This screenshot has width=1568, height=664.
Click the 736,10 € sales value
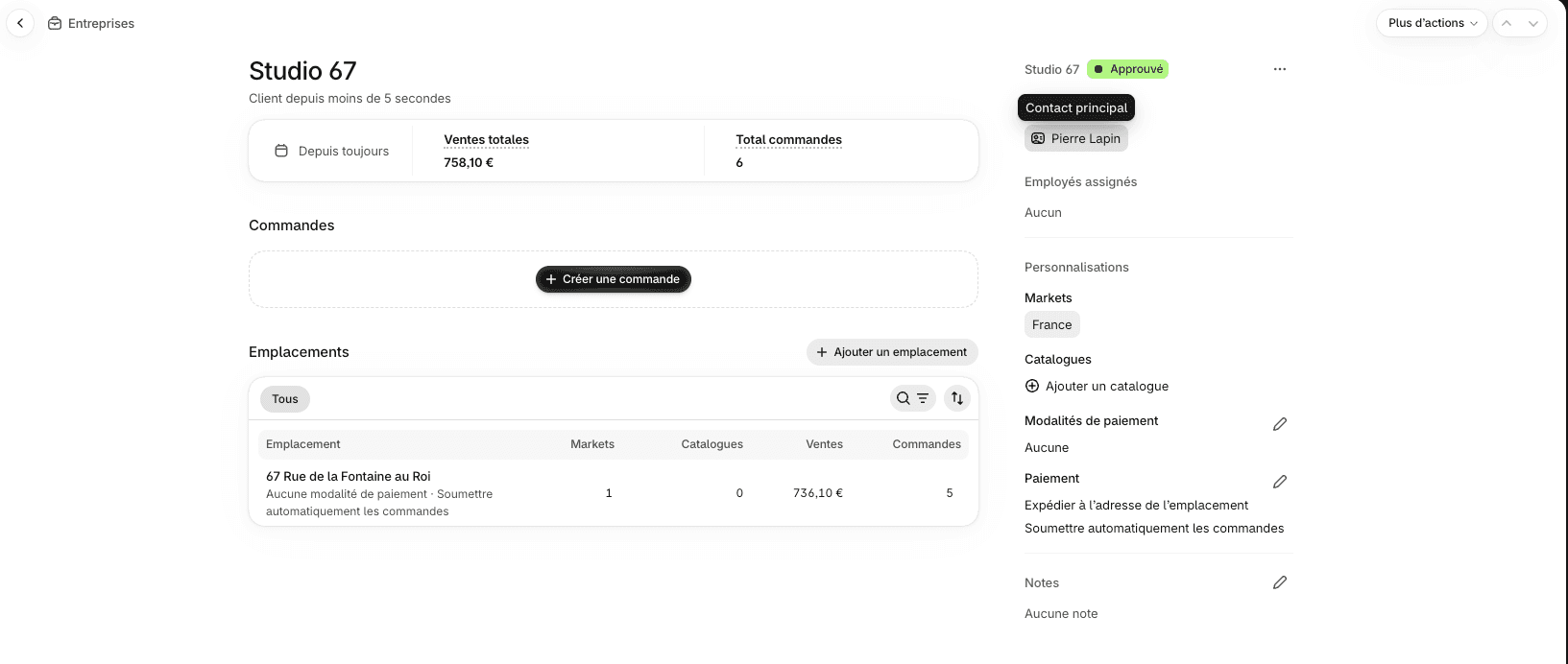pos(818,493)
